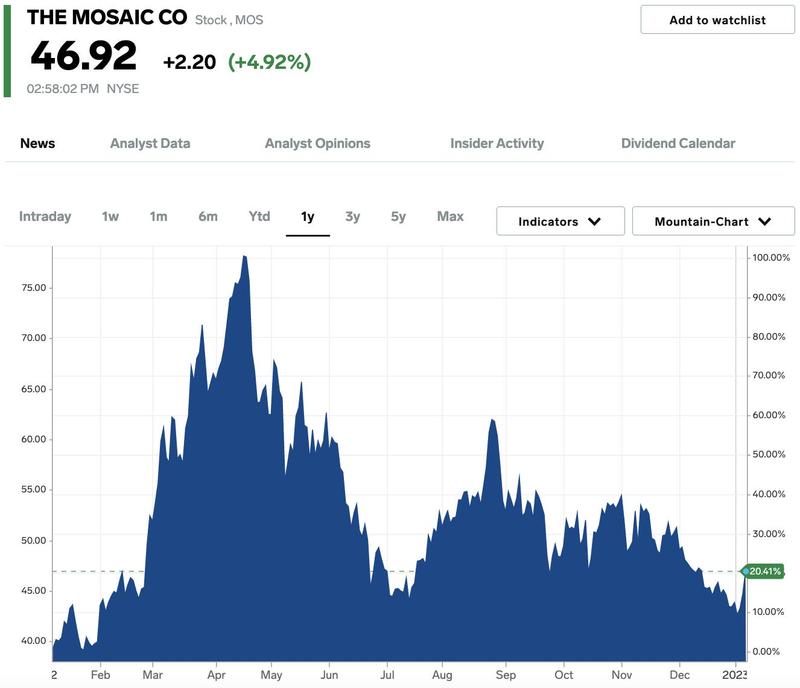Click the 02:58:02 PM NYSE timestamp

(83, 89)
